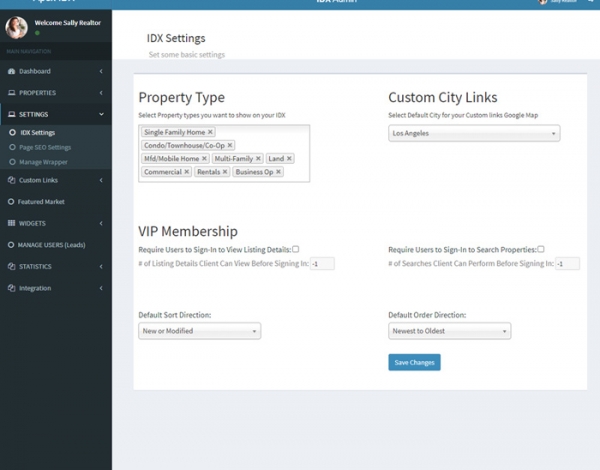This screenshot has width=600, height=470.
Task: Open Manage Users (Leads) link
Action: pyautogui.click(x=50, y=244)
